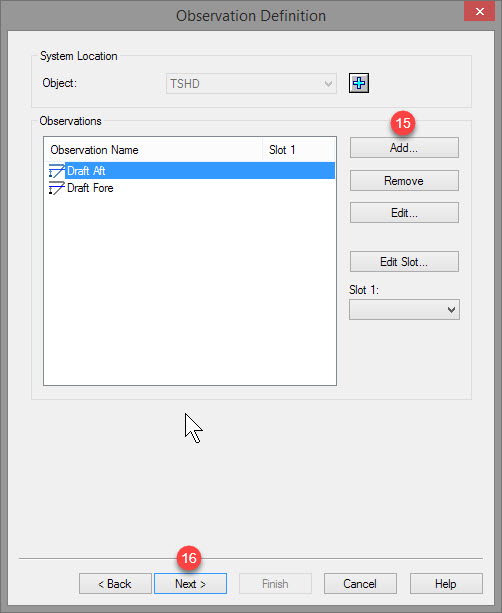Viewport: 502px width, 613px height.
Task: Click the Draft Fore observation icon
Action: tap(56, 188)
